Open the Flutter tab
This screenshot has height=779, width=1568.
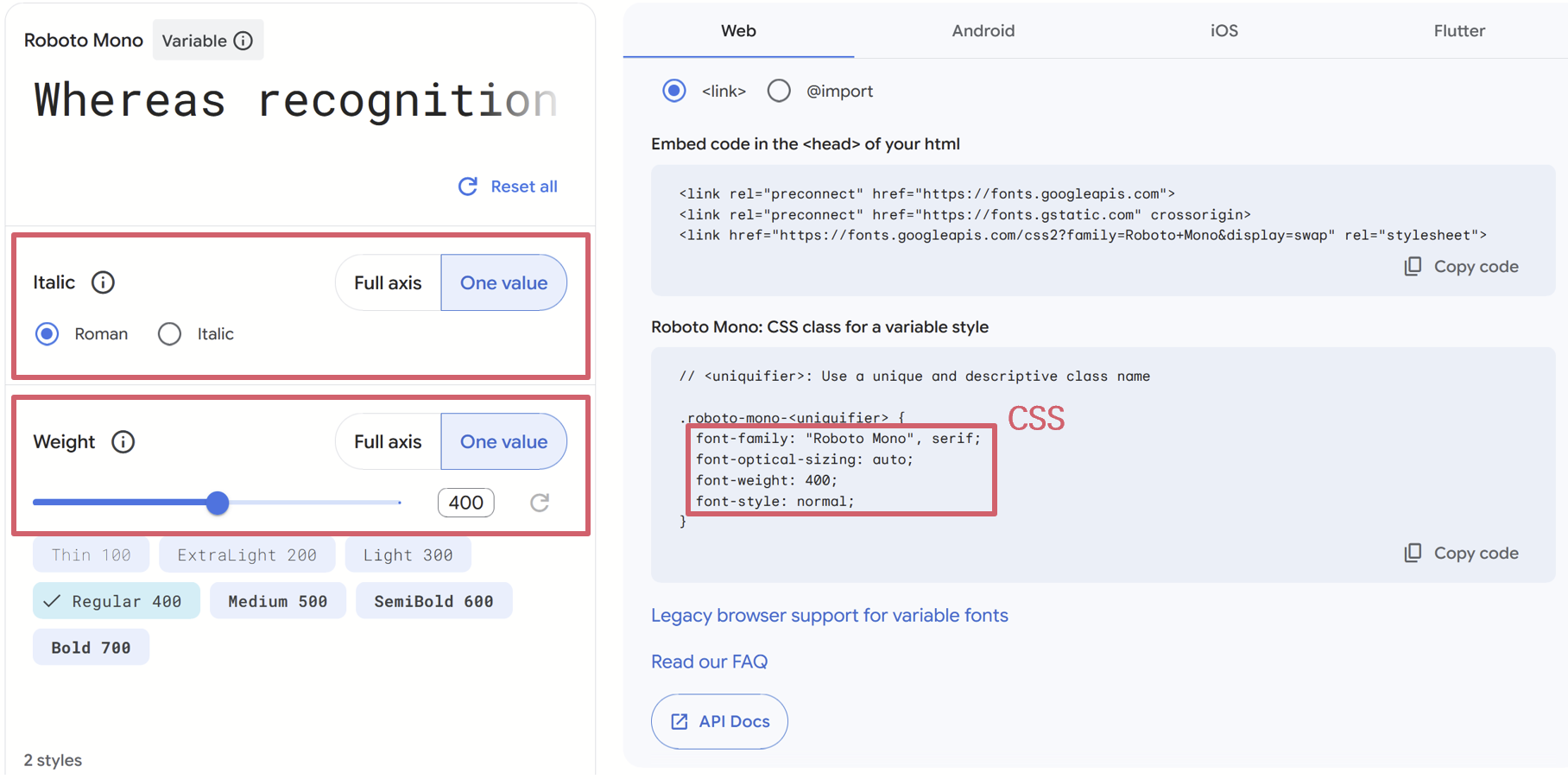(x=1459, y=30)
